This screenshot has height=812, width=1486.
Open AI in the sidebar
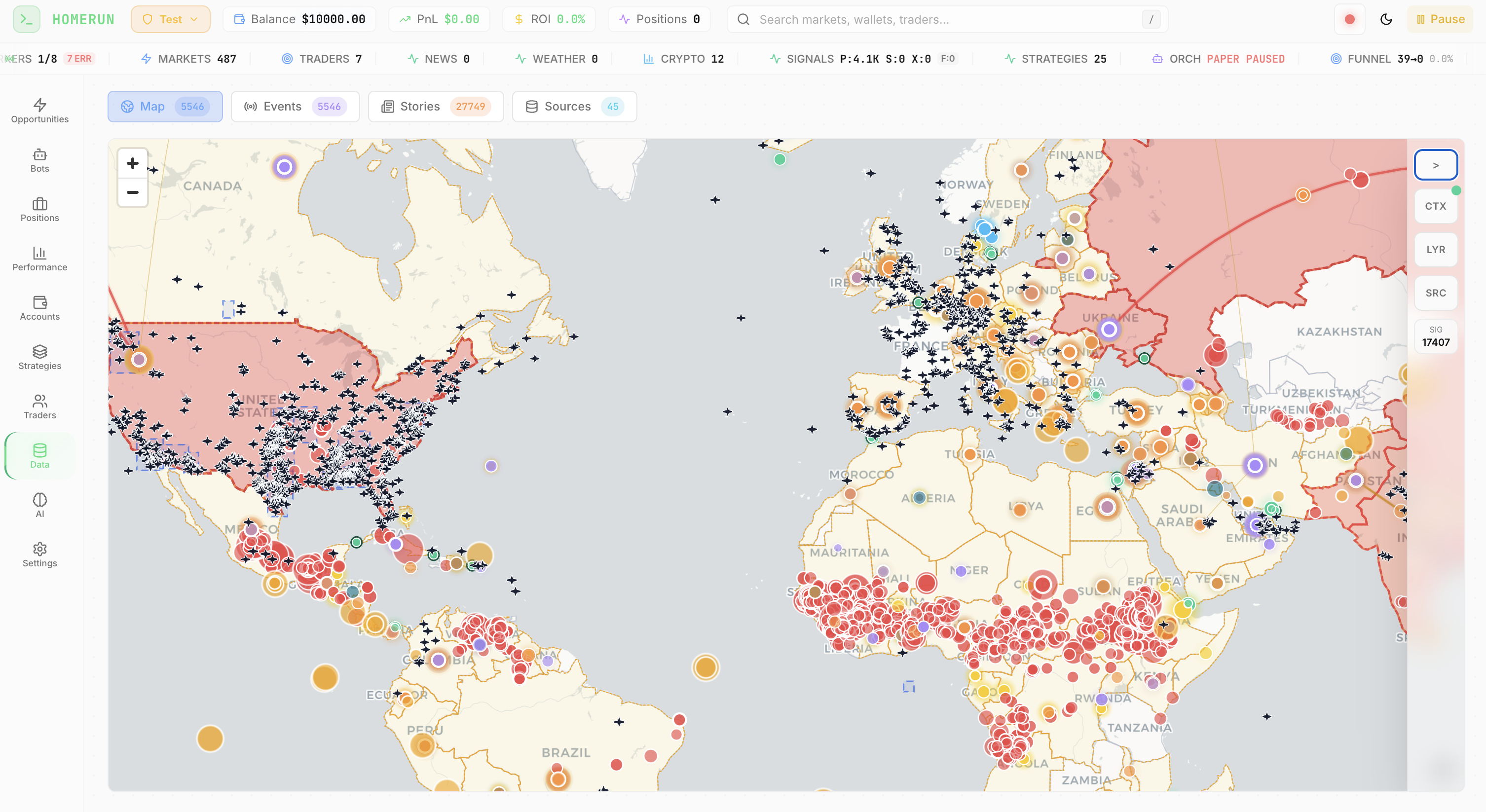click(x=40, y=505)
